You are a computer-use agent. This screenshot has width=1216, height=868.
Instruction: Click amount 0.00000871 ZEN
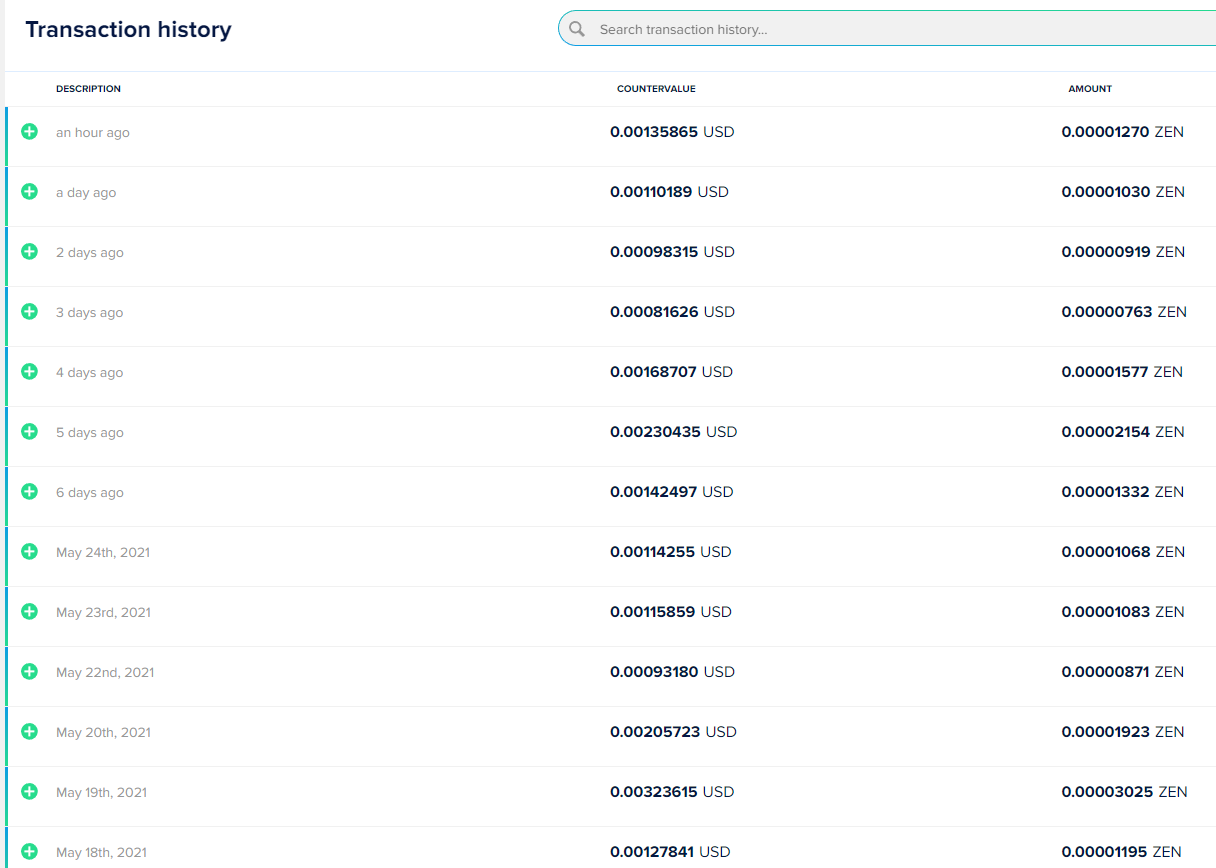1122,671
